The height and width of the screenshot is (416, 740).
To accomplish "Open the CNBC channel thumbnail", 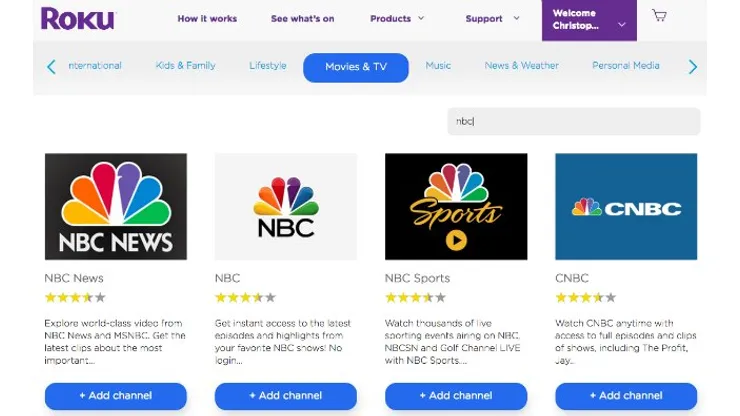I will 626,207.
